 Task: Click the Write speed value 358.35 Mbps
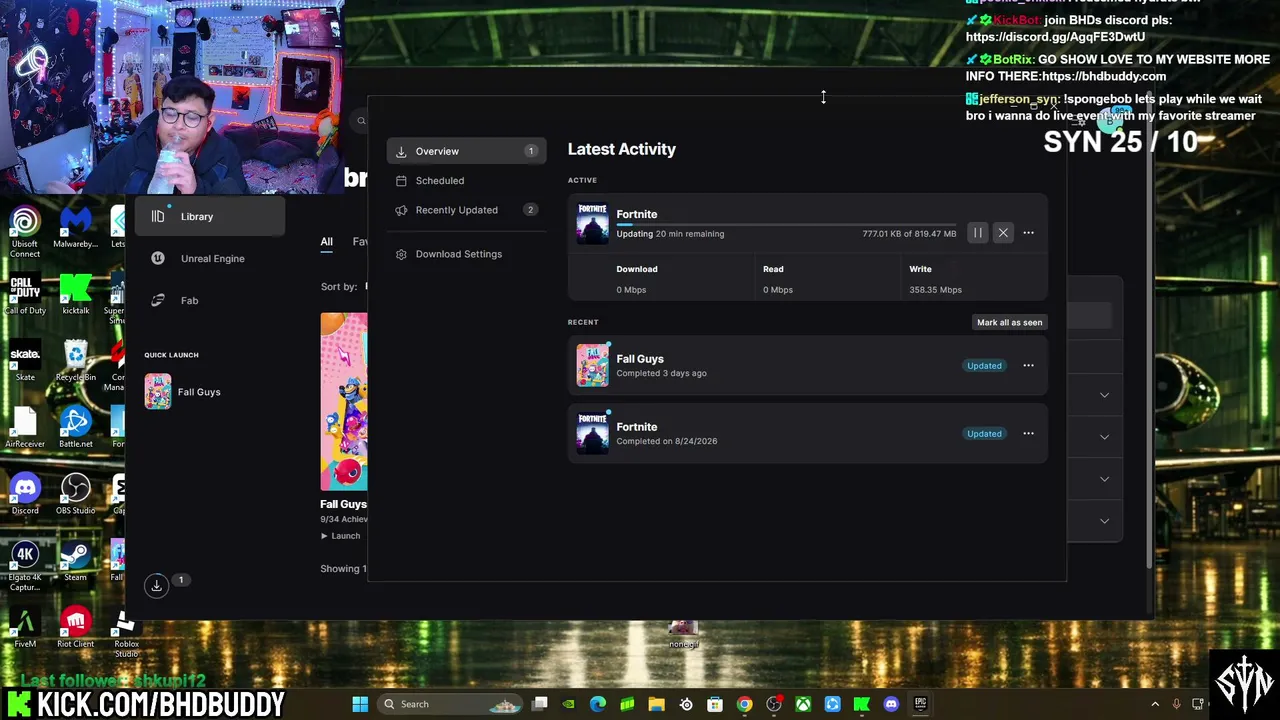(935, 290)
